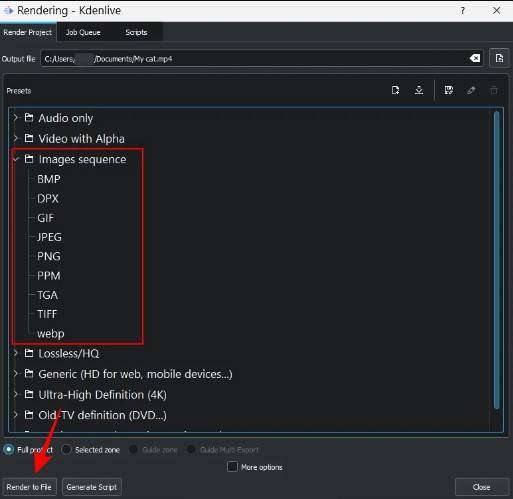Image resolution: width=513 pixels, height=499 pixels.
Task: Select the Full project radio button
Action: [8, 449]
